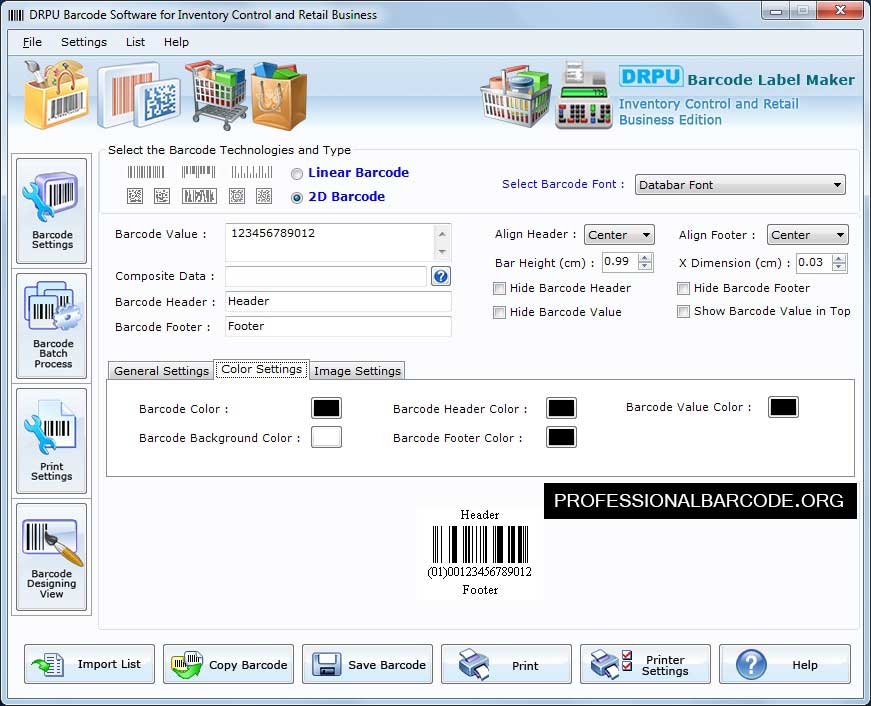
Task: Click the last 2D barcode sample icon
Action: tap(264, 196)
